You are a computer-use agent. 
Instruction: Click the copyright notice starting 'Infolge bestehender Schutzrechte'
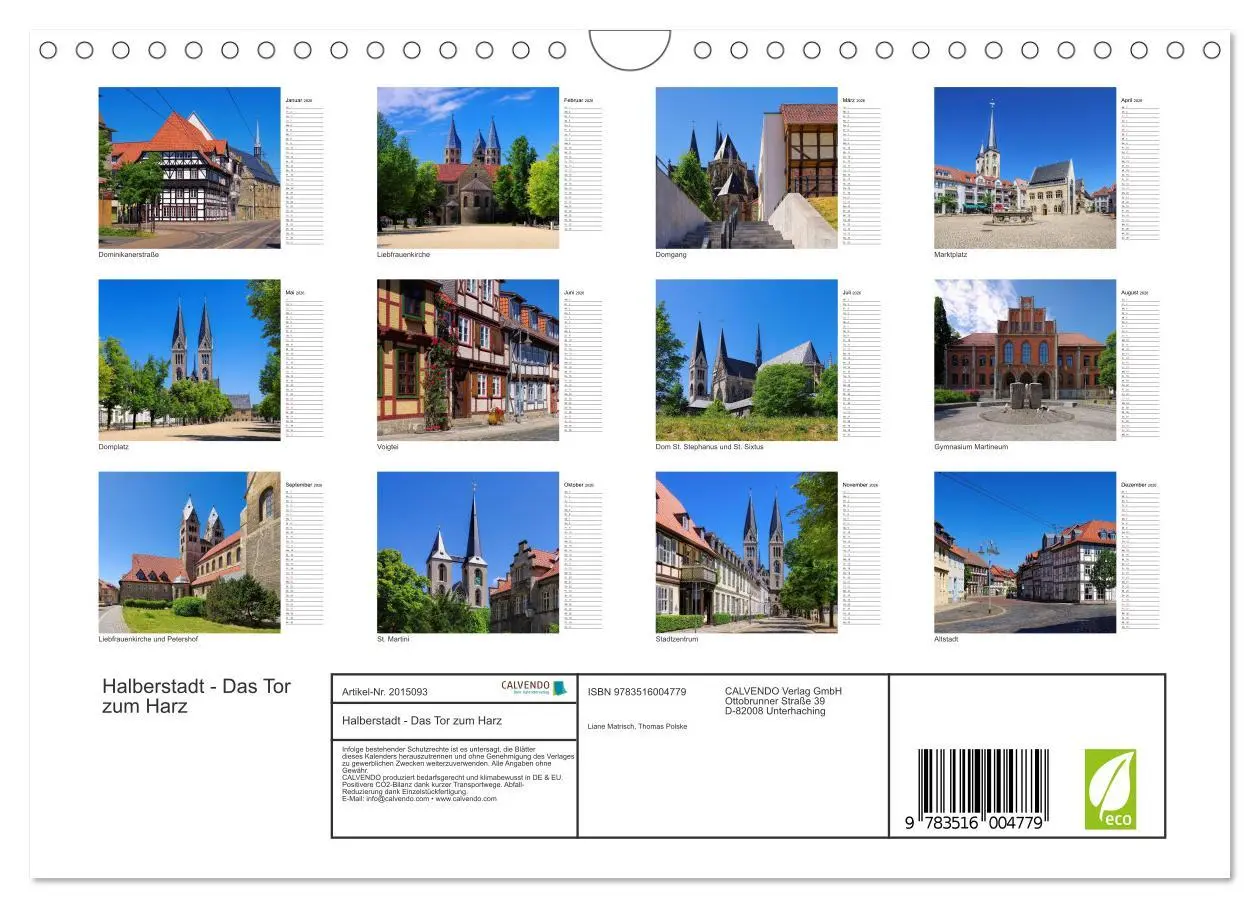click(x=458, y=774)
